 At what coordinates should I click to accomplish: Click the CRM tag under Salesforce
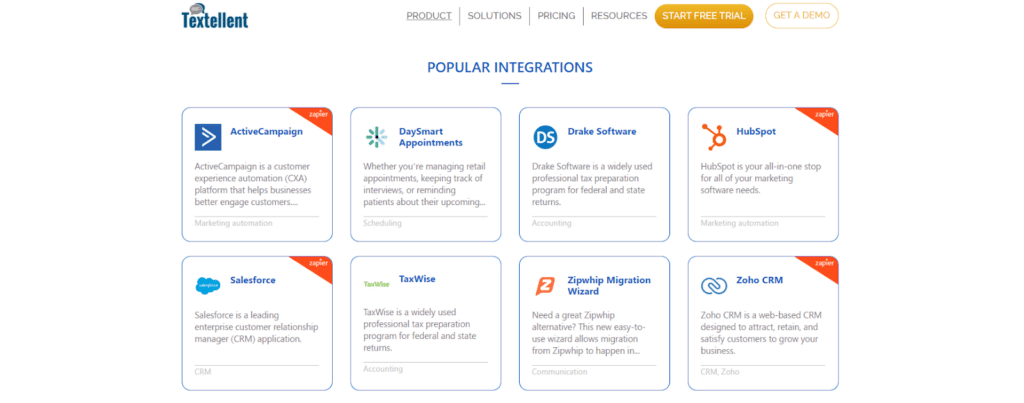203,372
